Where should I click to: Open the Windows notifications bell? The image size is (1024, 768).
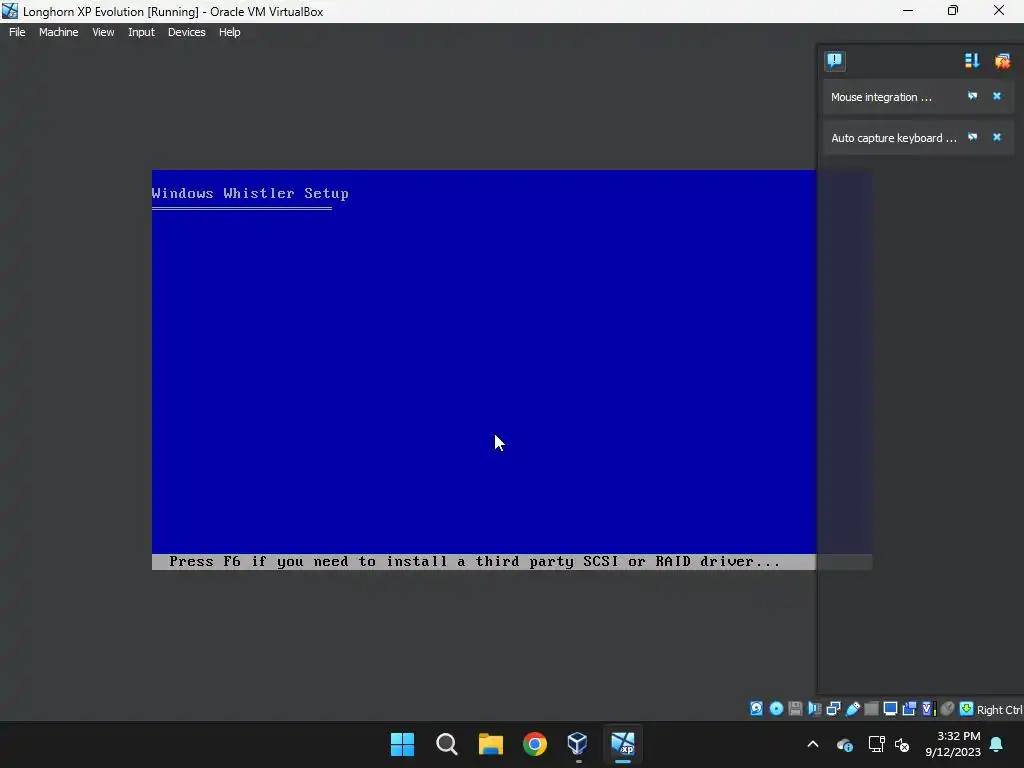click(x=997, y=744)
